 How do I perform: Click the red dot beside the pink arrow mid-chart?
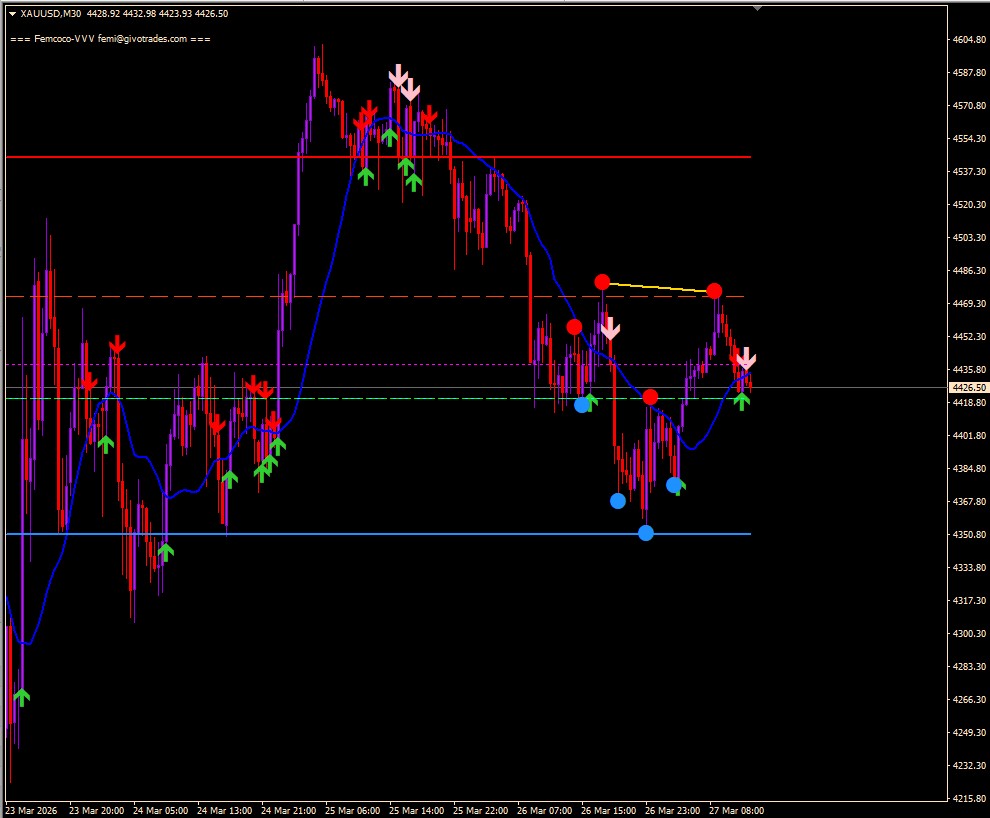[x=575, y=326]
